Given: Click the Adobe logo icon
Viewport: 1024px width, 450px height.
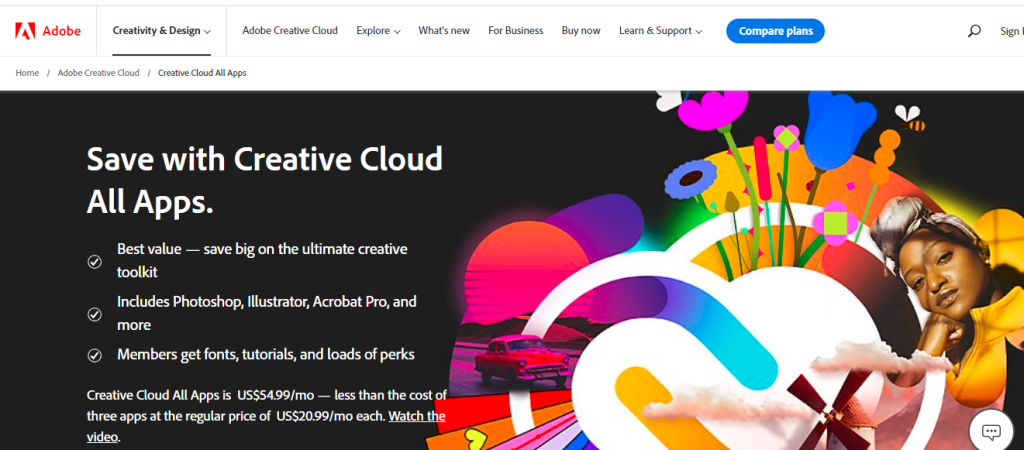Looking at the screenshot, I should coord(25,31).
